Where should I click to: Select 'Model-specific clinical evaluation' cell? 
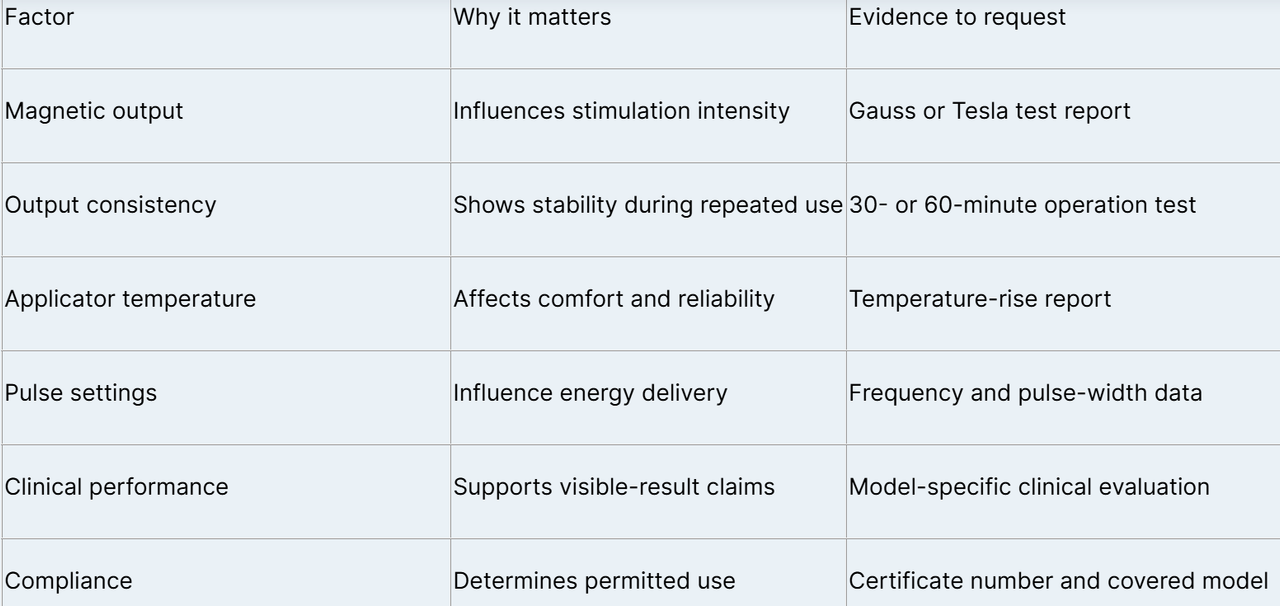1063,492
